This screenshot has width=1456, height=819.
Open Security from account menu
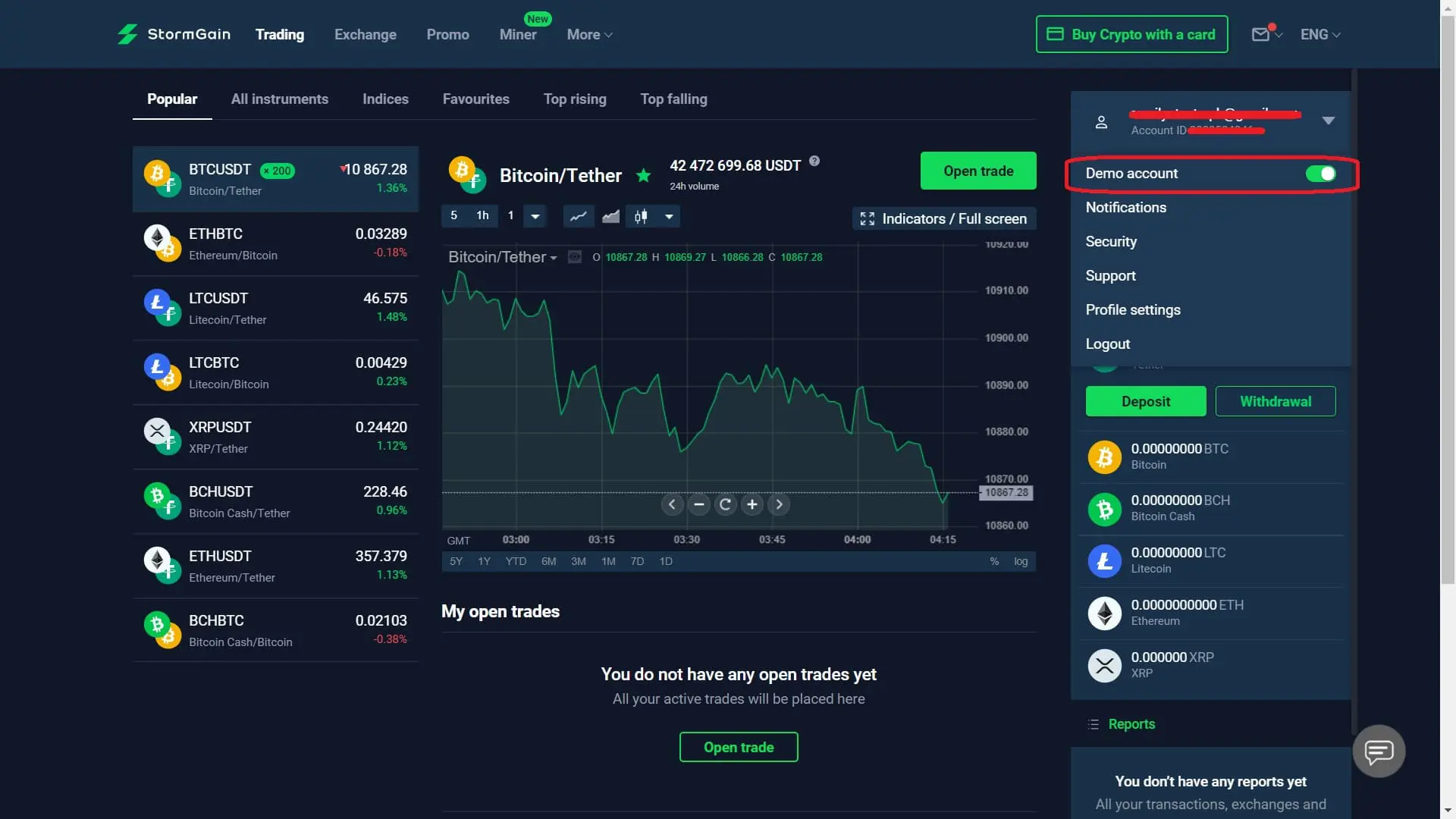[1111, 242]
